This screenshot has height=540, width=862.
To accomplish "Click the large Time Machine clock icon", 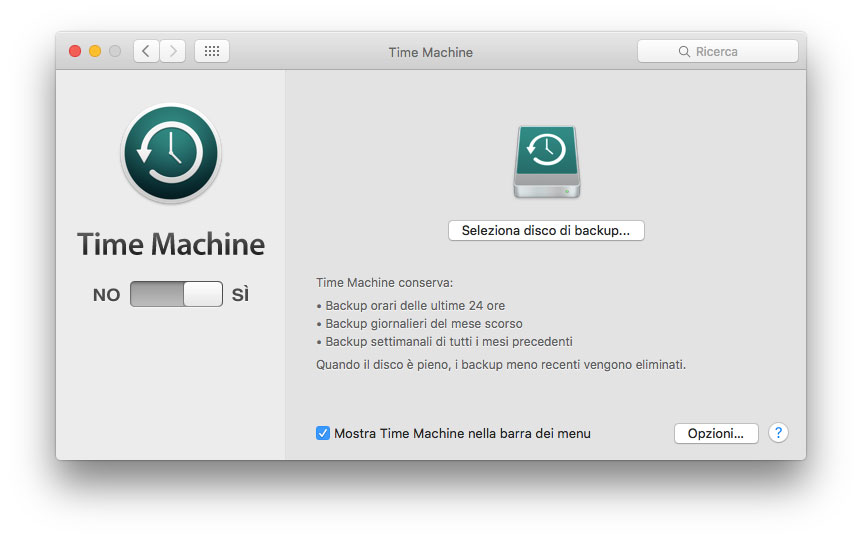I will (171, 153).
